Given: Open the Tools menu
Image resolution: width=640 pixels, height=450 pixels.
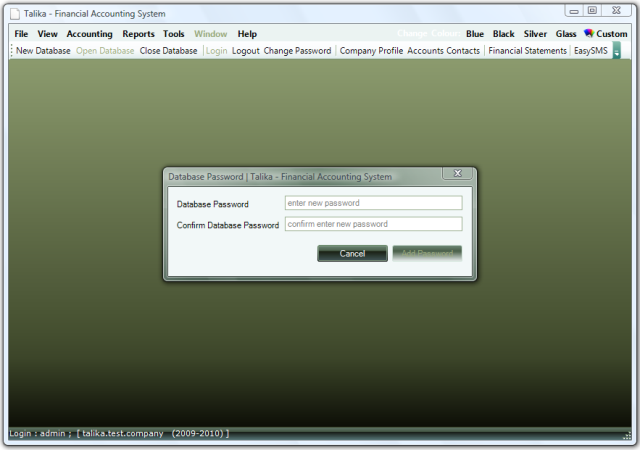Looking at the screenshot, I should pos(174,34).
